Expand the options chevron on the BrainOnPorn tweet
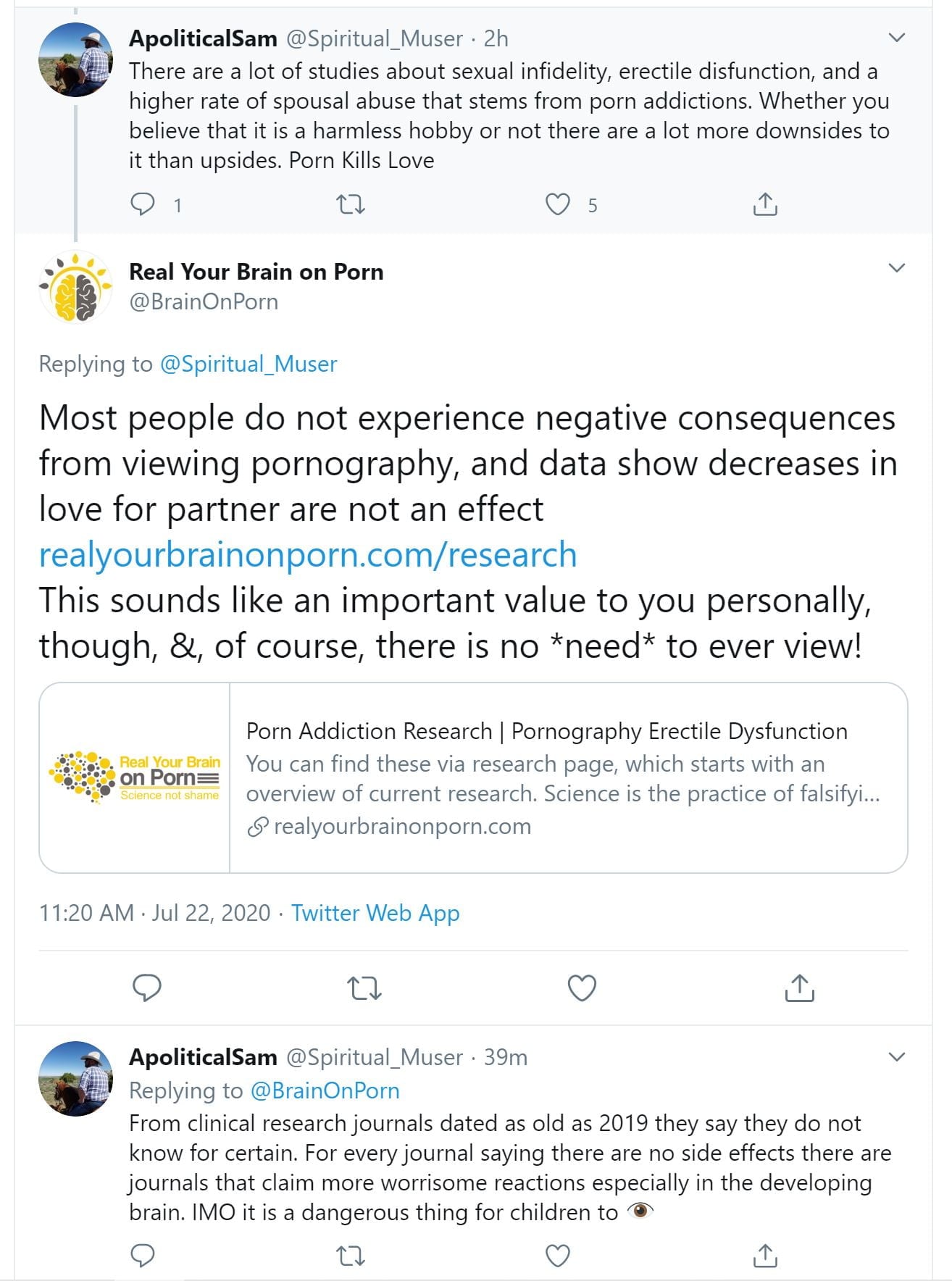The image size is (952, 1281). (x=897, y=268)
